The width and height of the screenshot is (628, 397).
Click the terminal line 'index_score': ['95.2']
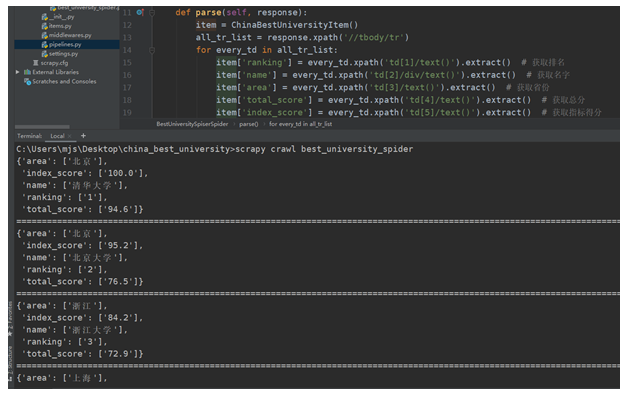coord(83,246)
